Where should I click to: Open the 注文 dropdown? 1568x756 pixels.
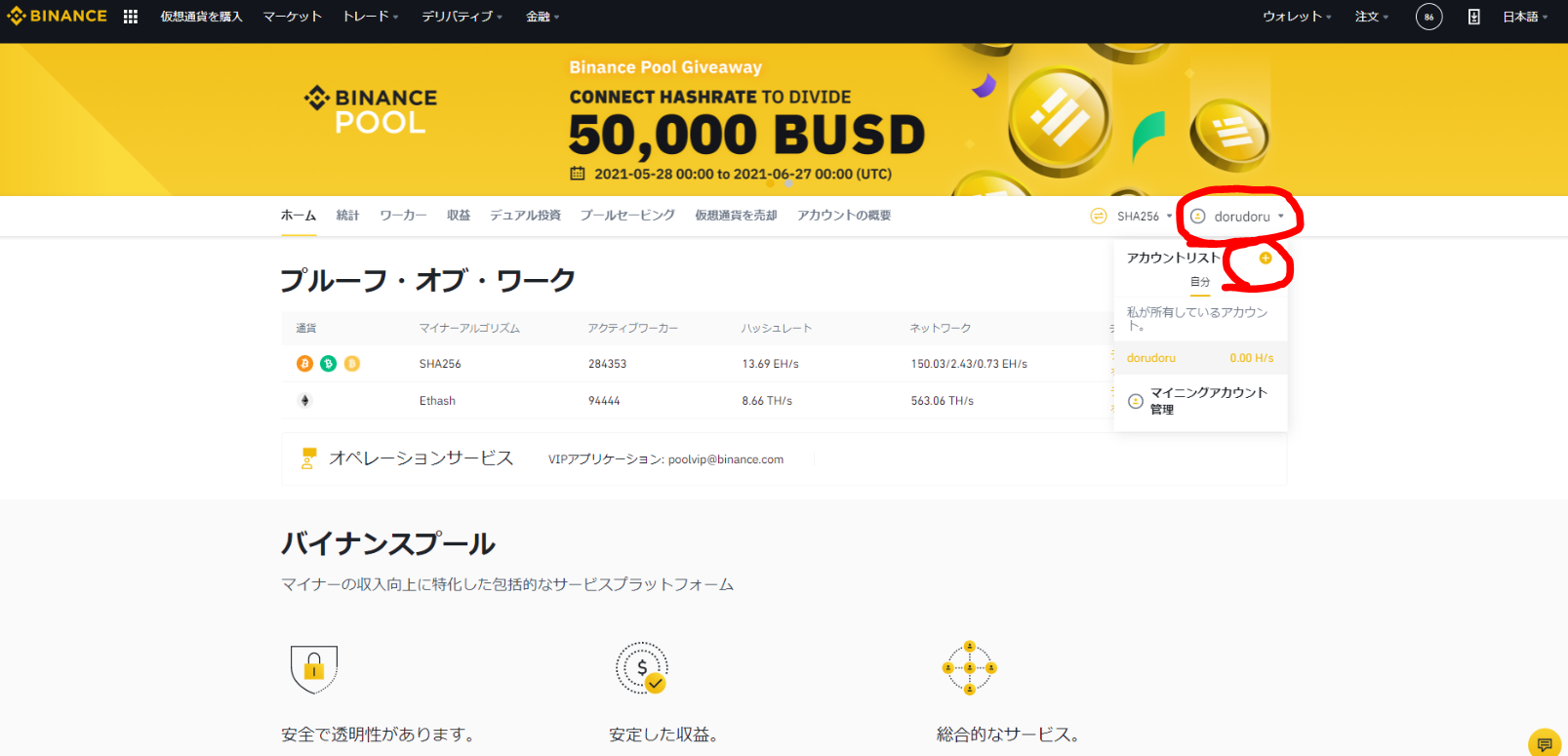[x=1372, y=17]
